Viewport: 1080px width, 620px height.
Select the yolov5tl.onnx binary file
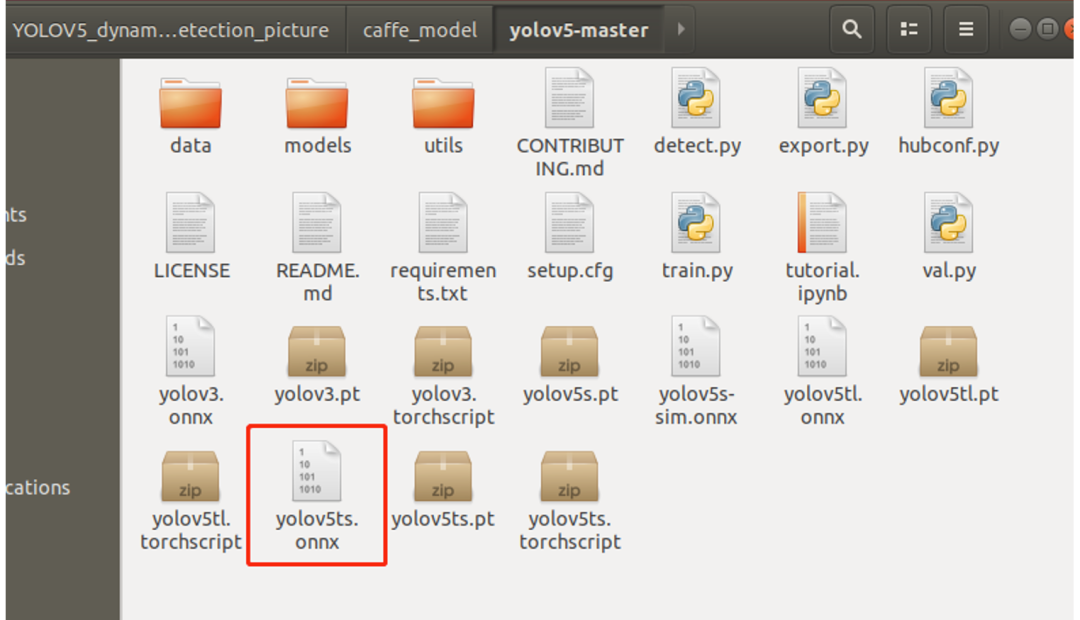[x=822, y=346]
